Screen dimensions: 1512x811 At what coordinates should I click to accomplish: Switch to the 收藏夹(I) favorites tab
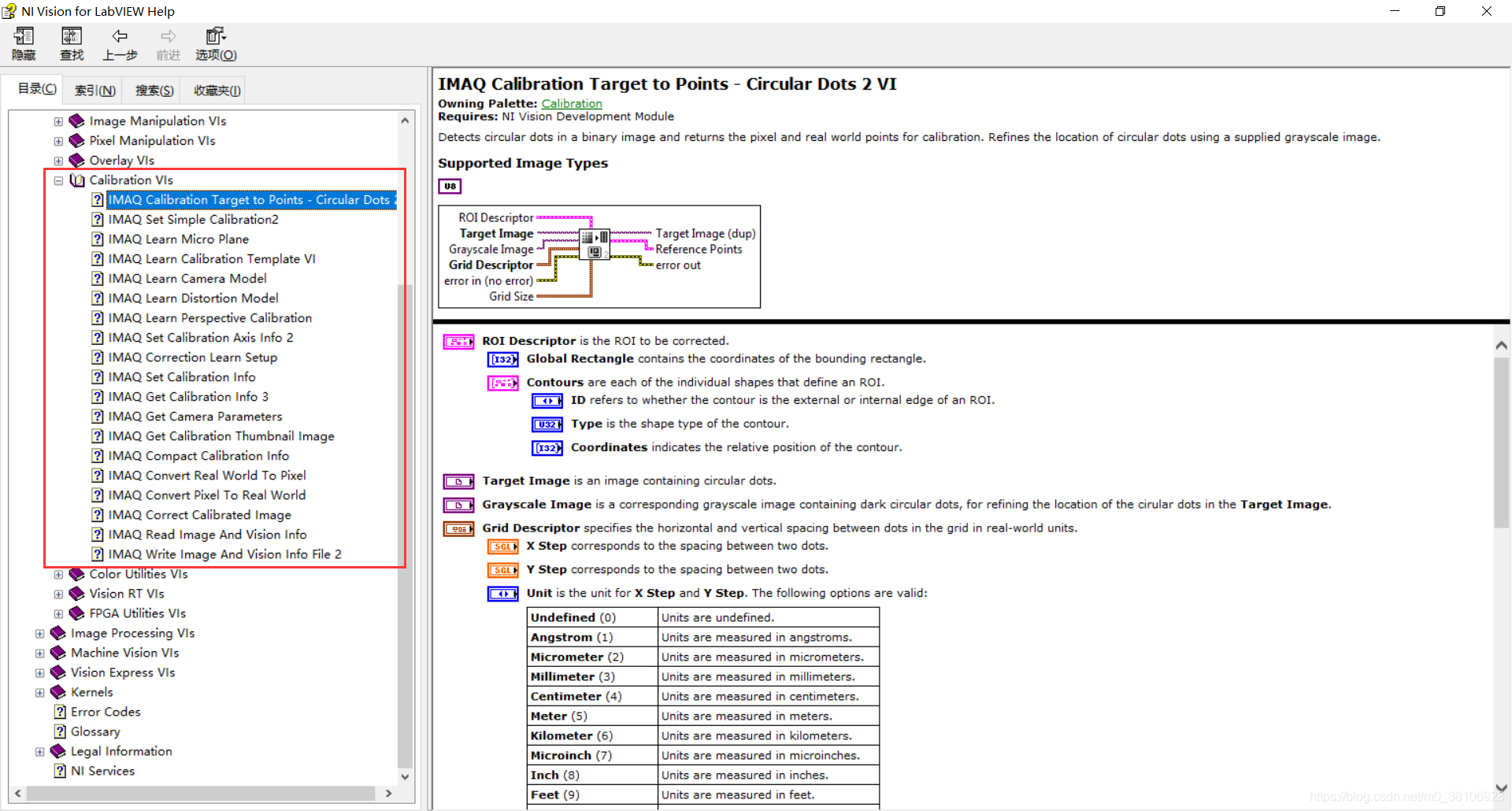tap(217, 91)
